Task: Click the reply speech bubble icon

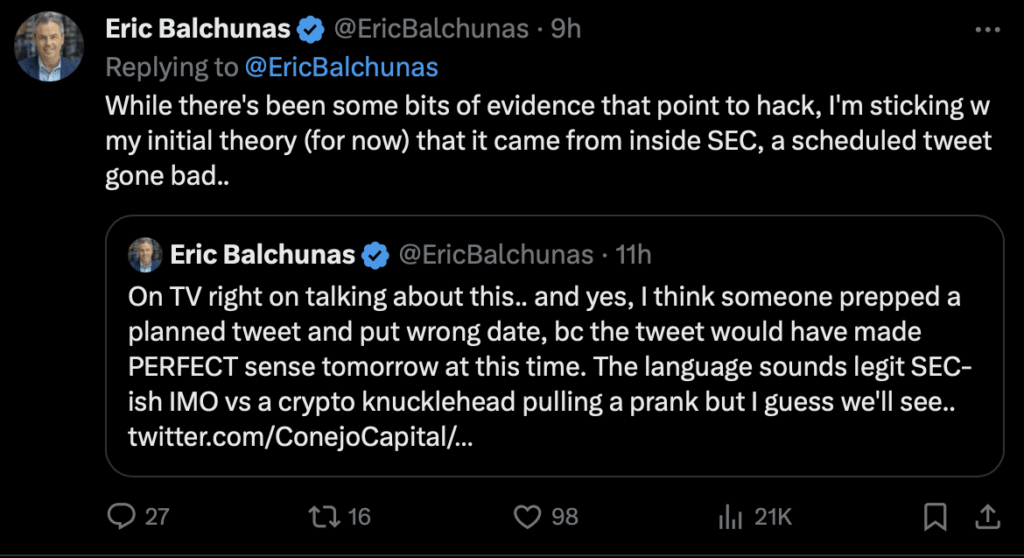Action: point(121,516)
